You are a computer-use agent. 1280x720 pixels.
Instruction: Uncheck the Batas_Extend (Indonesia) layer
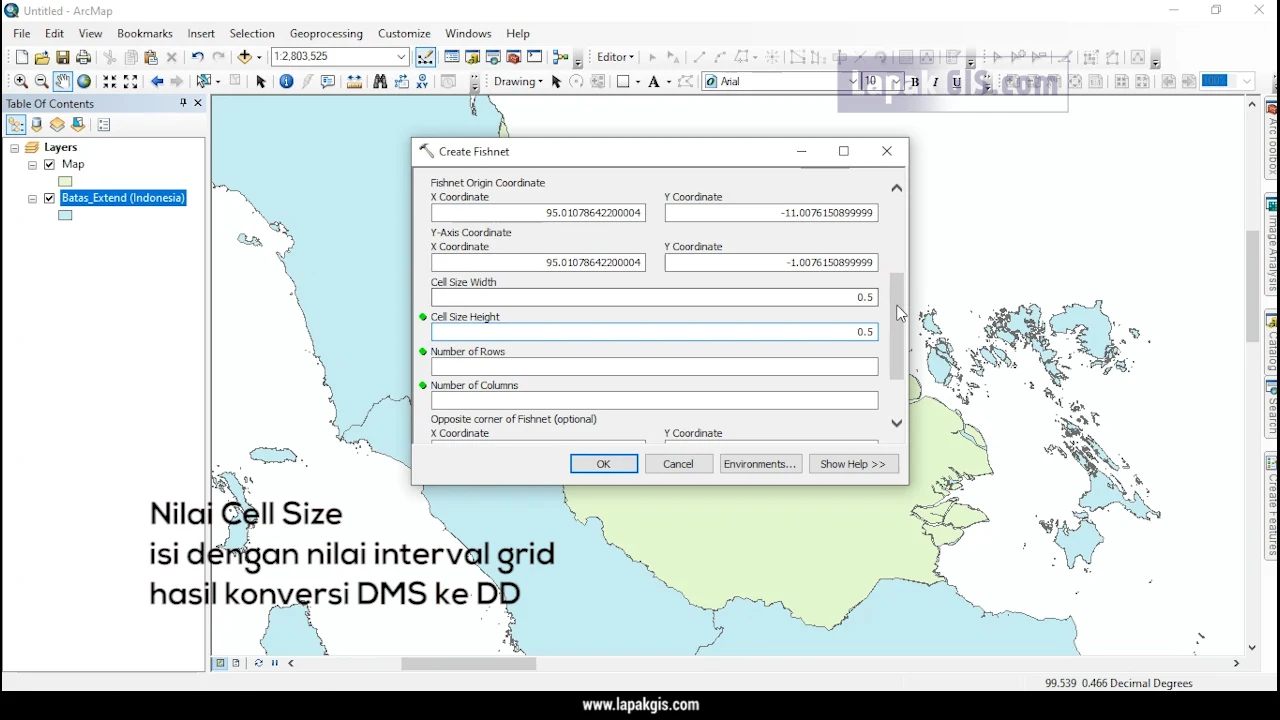(49, 198)
